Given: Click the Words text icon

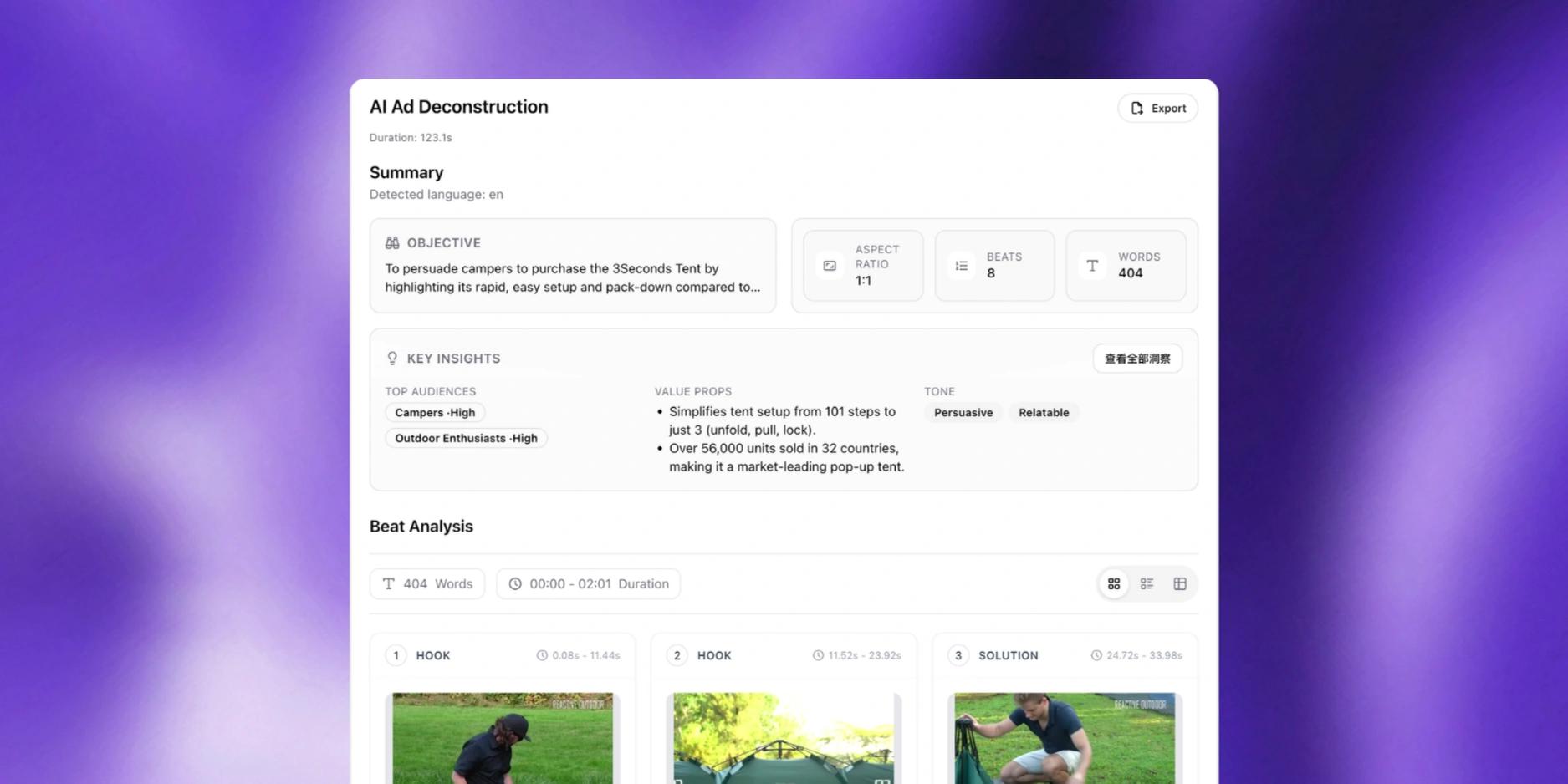Looking at the screenshot, I should tap(1092, 266).
